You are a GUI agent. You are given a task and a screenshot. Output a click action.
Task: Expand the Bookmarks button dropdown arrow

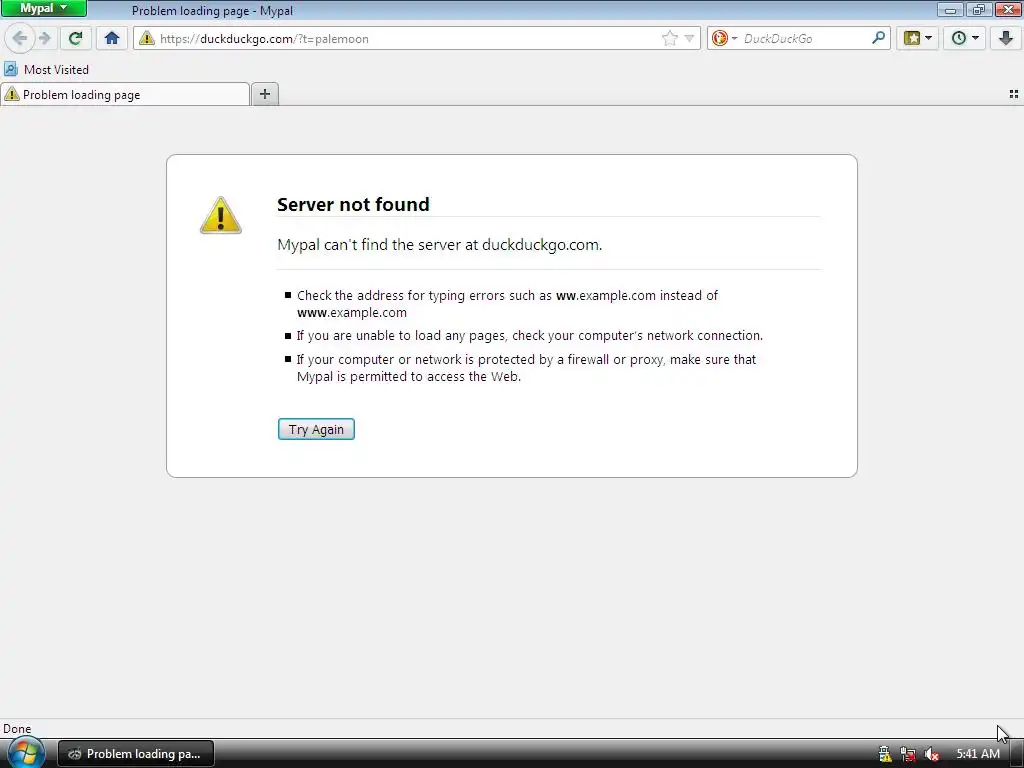point(928,38)
